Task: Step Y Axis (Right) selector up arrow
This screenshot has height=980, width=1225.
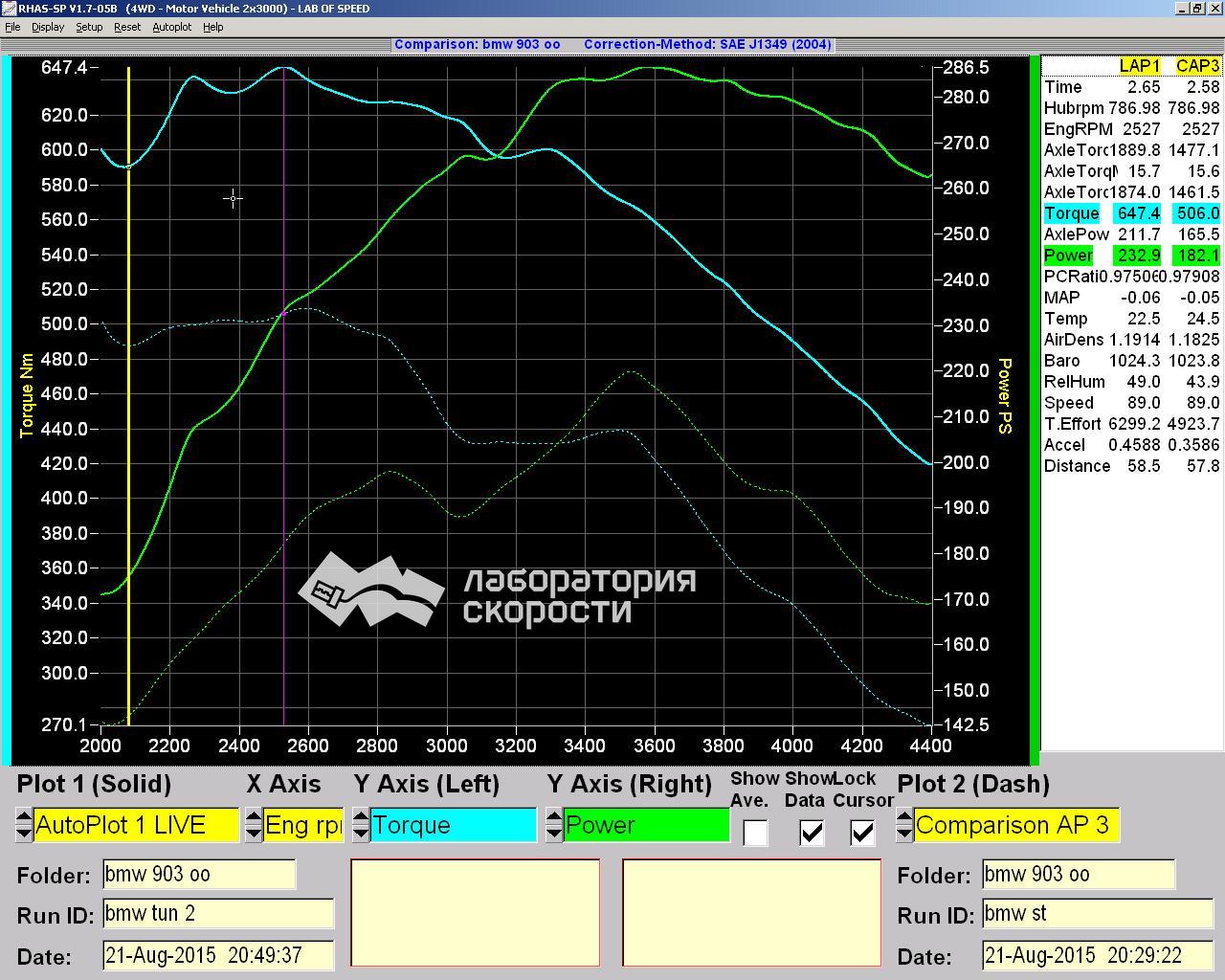Action: (554, 816)
